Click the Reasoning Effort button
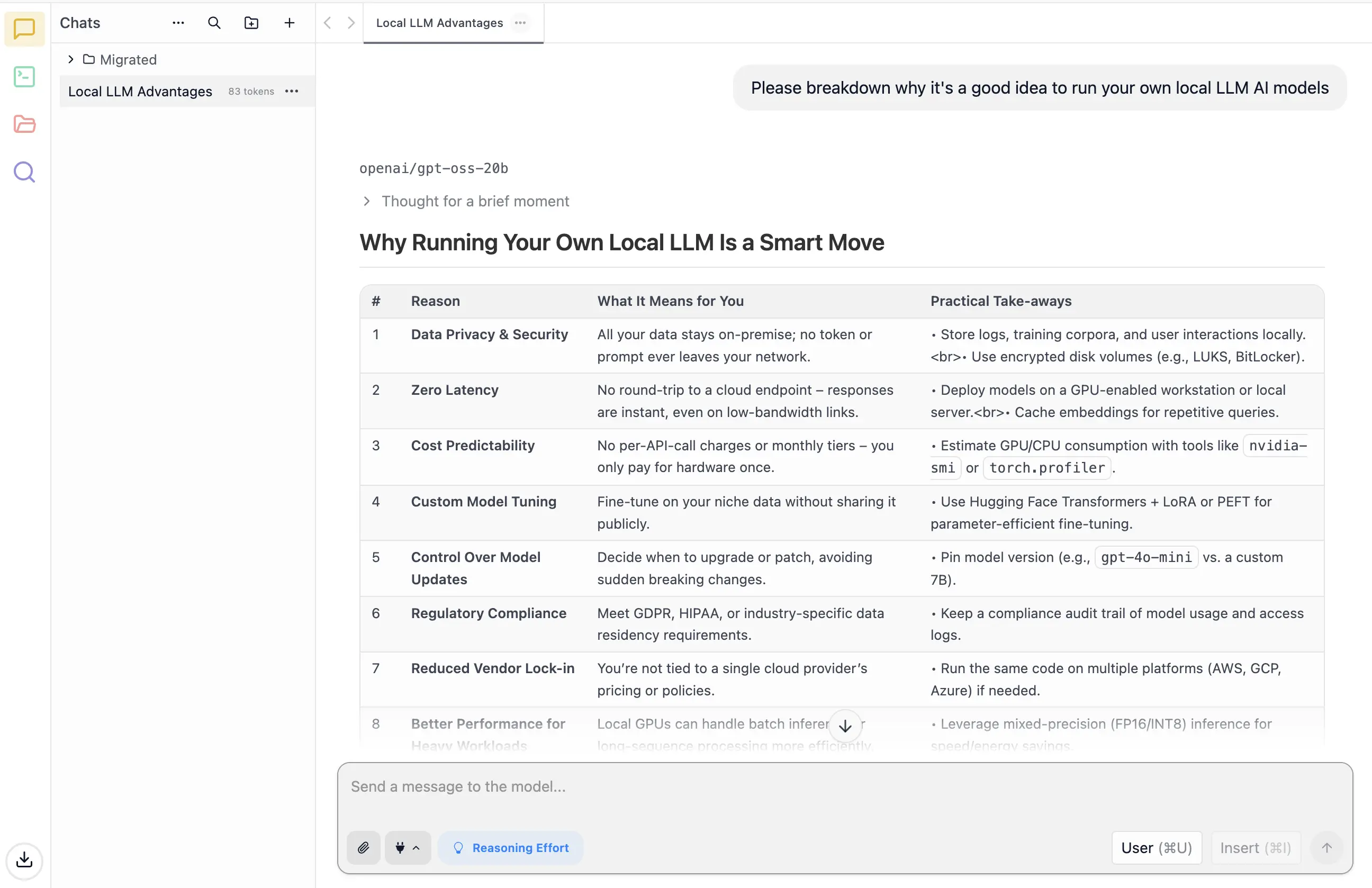The image size is (1372, 888). point(511,848)
